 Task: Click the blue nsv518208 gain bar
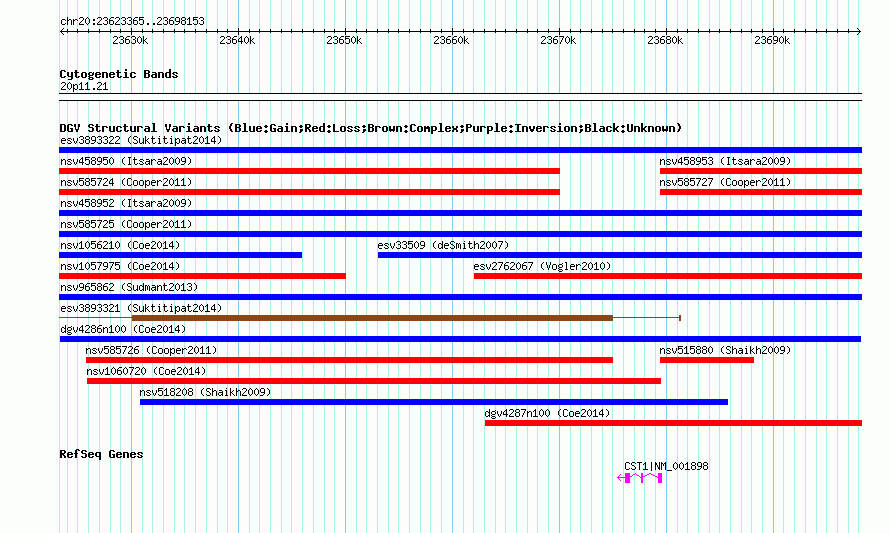tap(434, 402)
